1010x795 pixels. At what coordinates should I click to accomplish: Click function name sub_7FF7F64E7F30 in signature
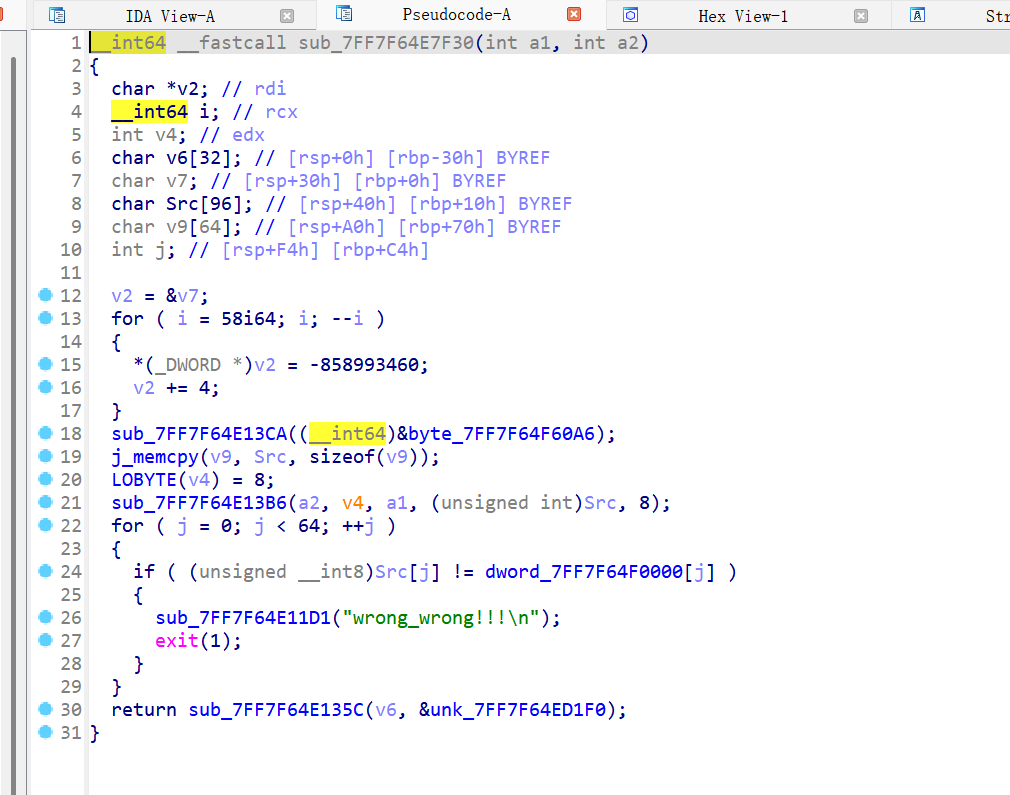pyautogui.click(x=386, y=43)
